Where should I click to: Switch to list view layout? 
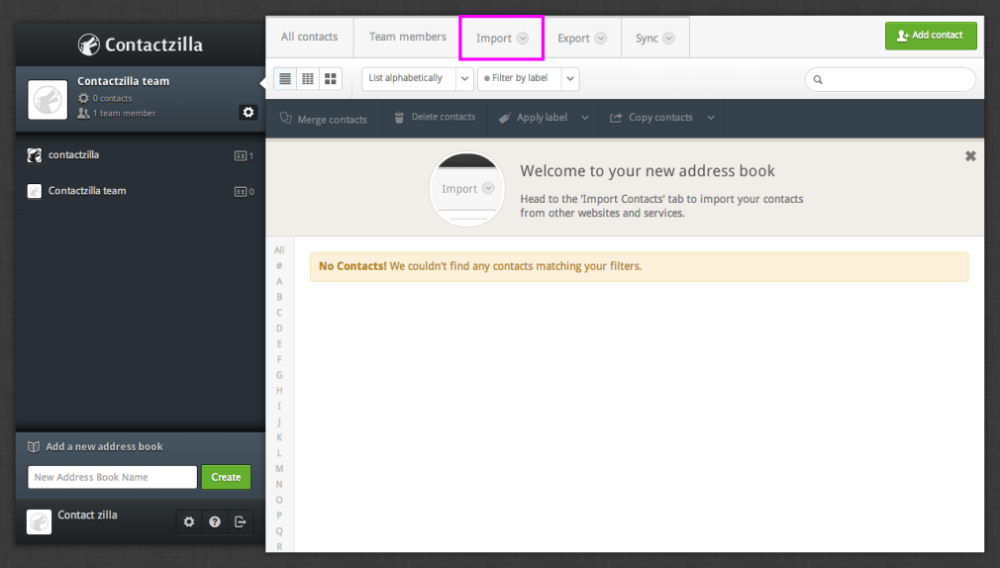click(285, 78)
